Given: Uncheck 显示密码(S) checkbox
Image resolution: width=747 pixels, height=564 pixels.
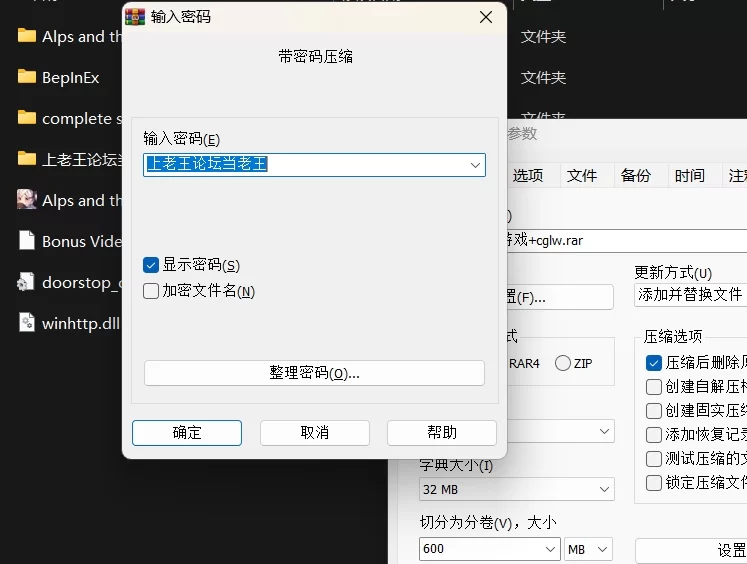Looking at the screenshot, I should point(151,265).
